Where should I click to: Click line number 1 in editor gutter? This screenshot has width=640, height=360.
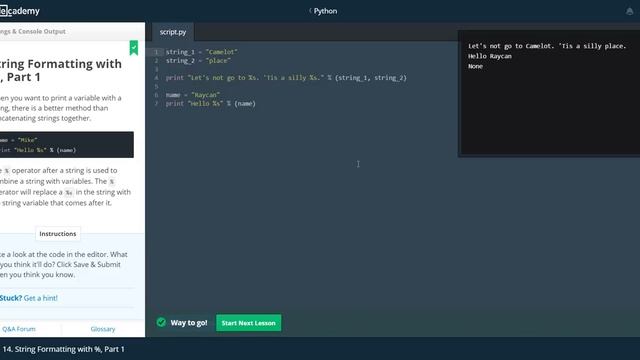click(x=156, y=52)
